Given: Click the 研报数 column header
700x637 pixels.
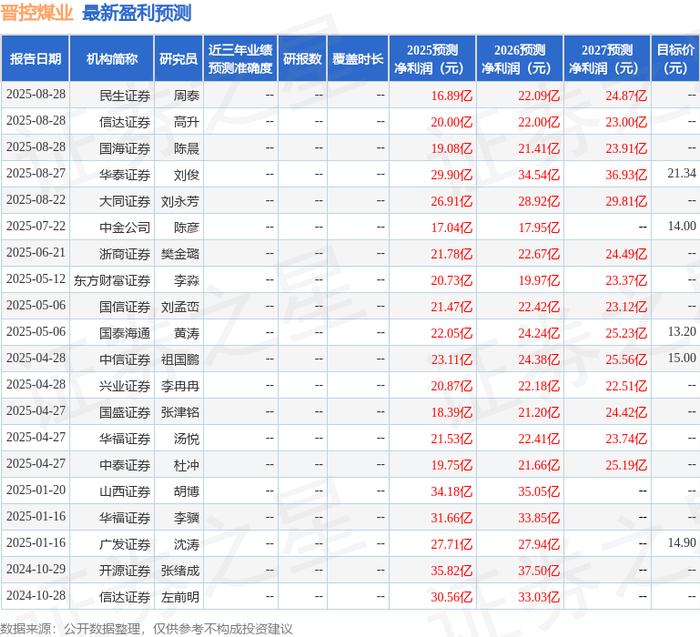Looking at the screenshot, I should point(302,59).
